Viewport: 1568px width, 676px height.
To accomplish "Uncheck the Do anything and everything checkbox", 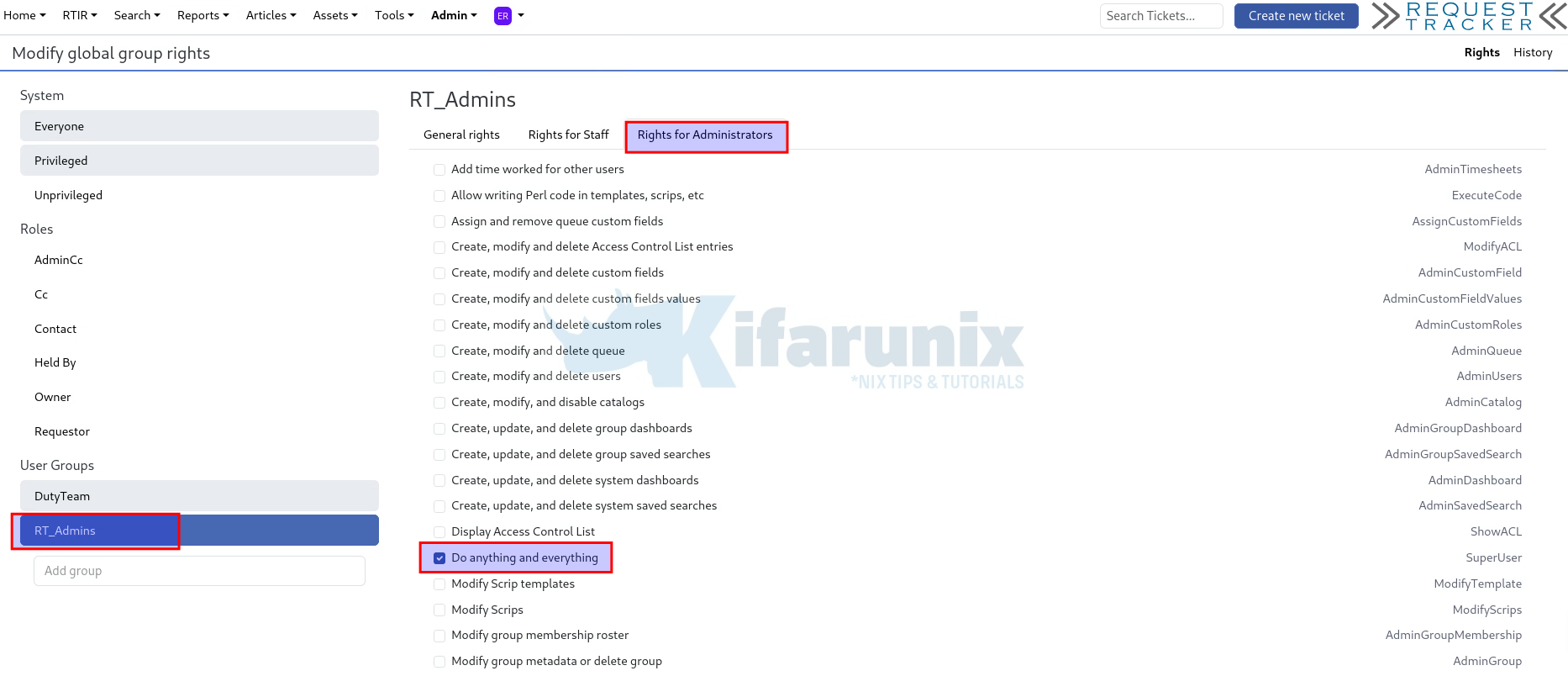I will 439,558.
